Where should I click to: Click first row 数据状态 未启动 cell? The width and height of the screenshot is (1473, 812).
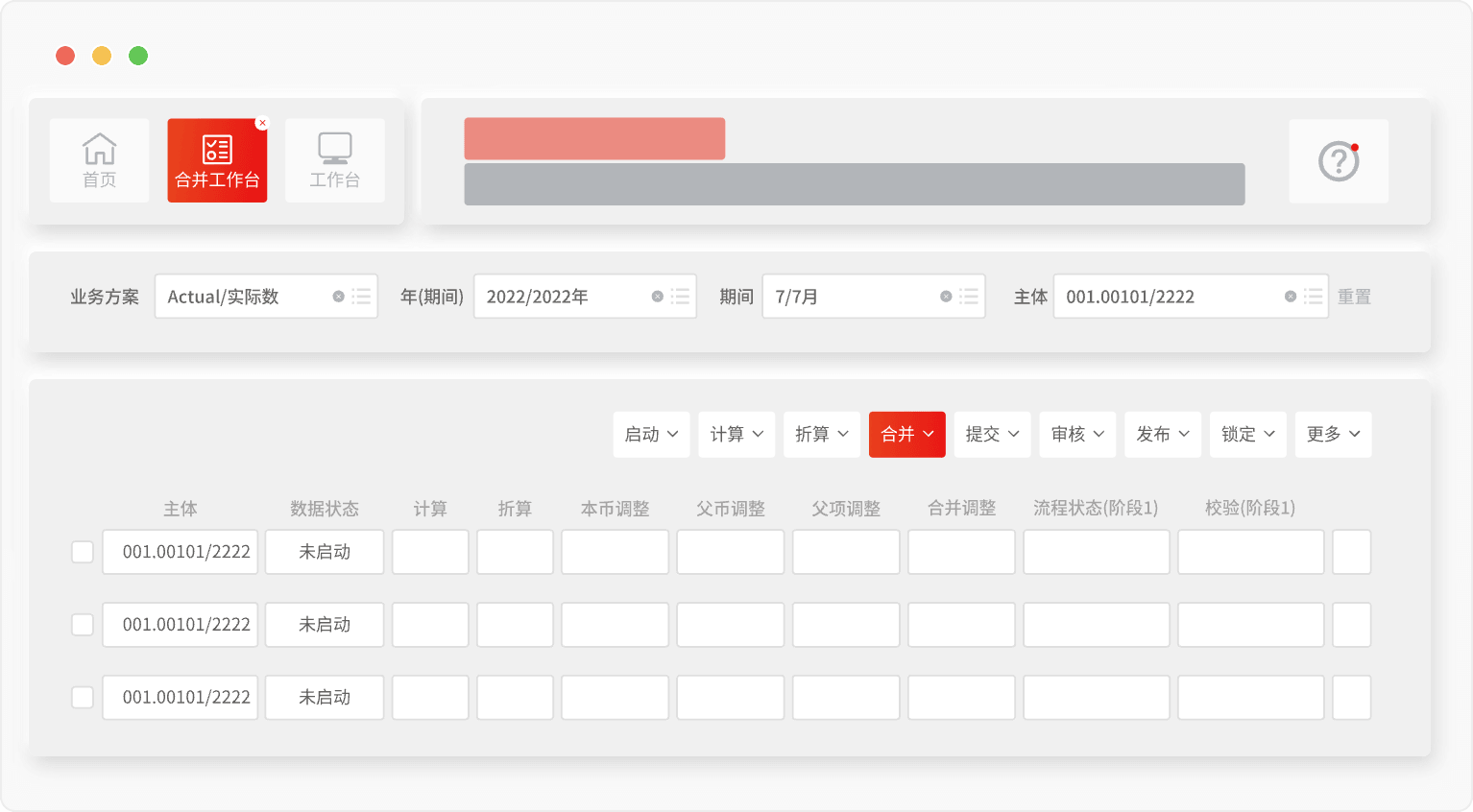point(325,552)
